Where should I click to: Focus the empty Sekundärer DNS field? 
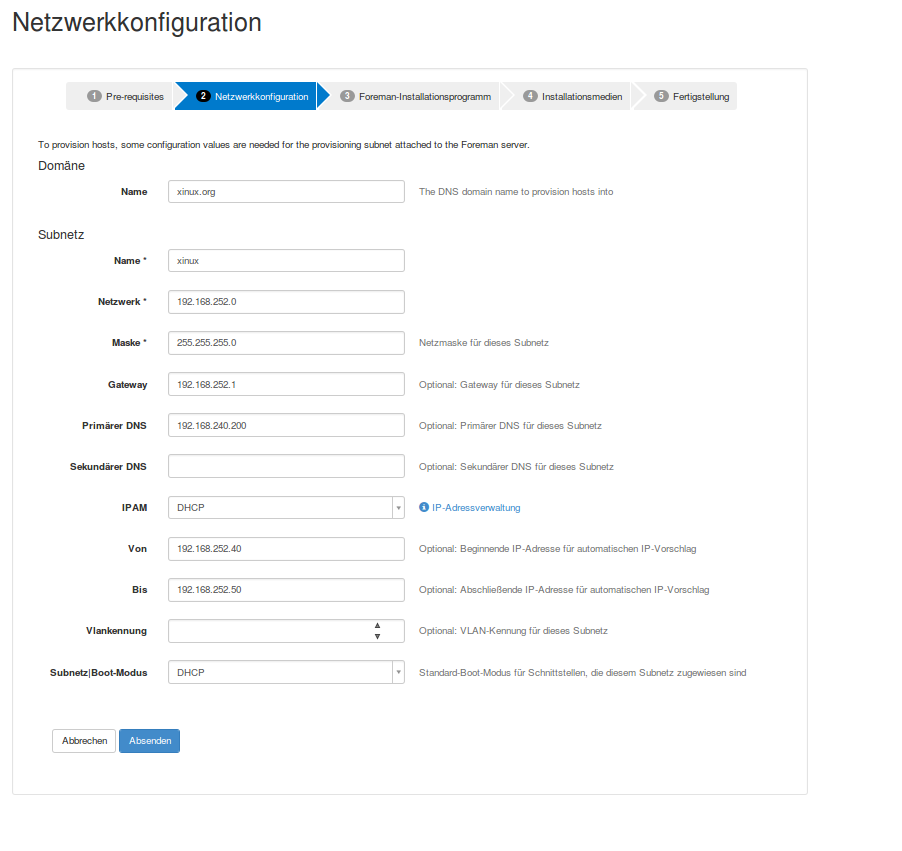point(286,467)
